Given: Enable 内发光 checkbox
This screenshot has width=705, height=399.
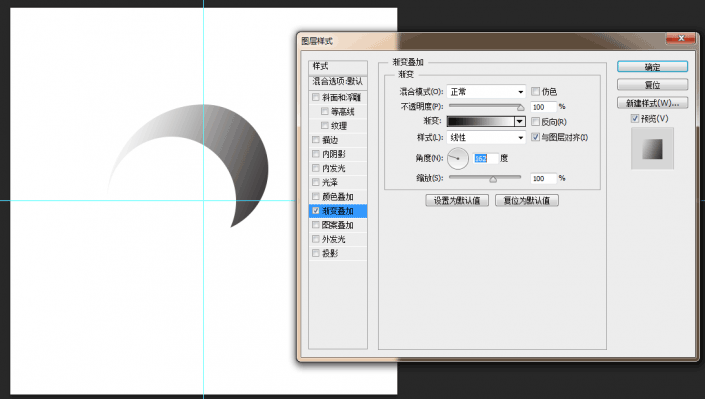Looking at the screenshot, I should [316, 168].
